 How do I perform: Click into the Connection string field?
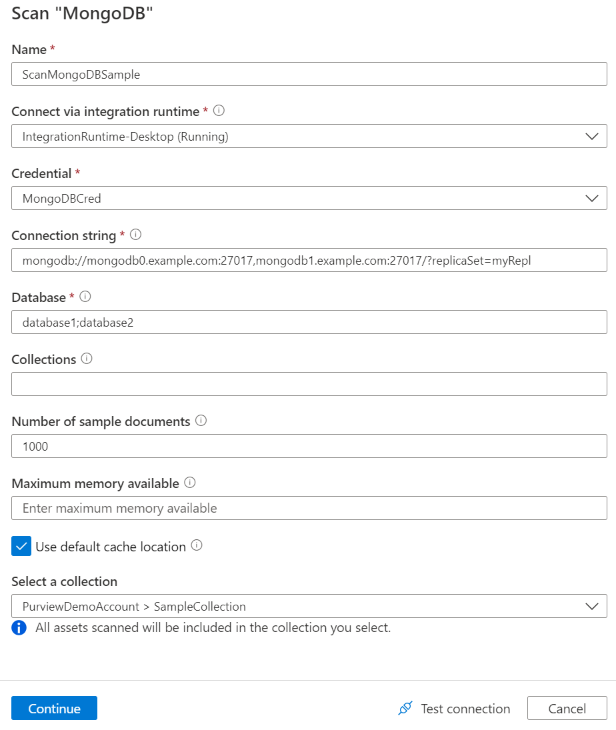click(x=308, y=260)
